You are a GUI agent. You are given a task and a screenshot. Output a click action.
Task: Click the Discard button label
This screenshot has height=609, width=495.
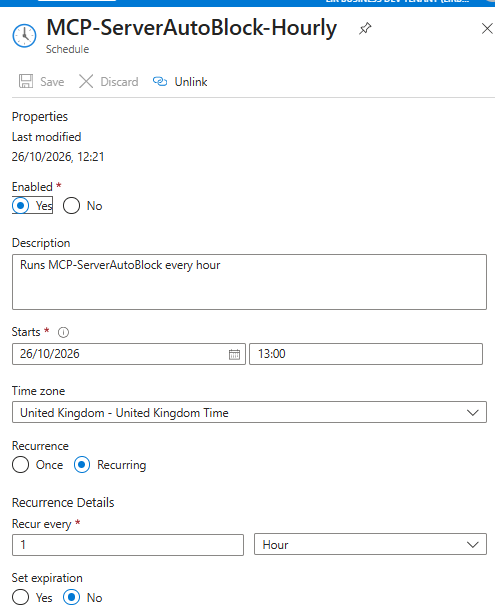[x=119, y=82]
